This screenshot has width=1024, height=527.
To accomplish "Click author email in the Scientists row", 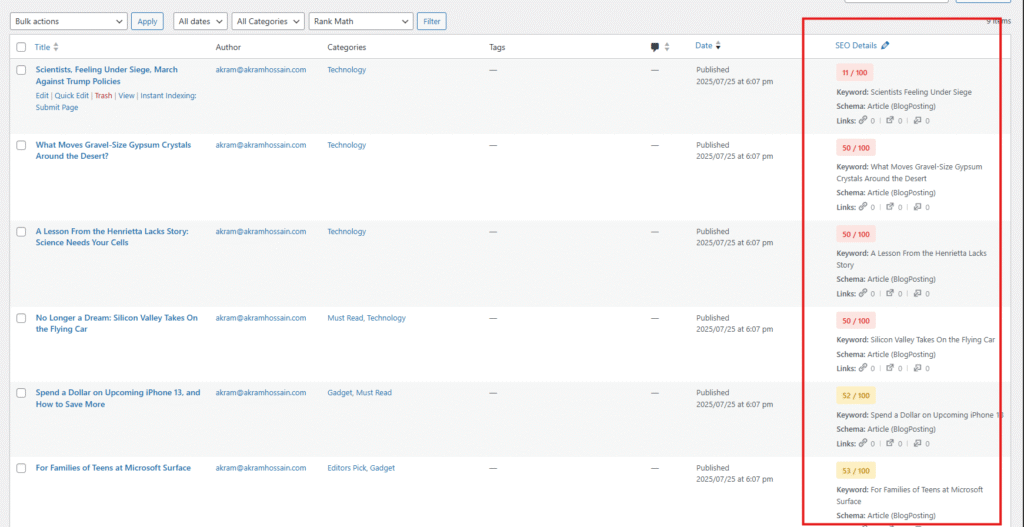I will point(261,69).
